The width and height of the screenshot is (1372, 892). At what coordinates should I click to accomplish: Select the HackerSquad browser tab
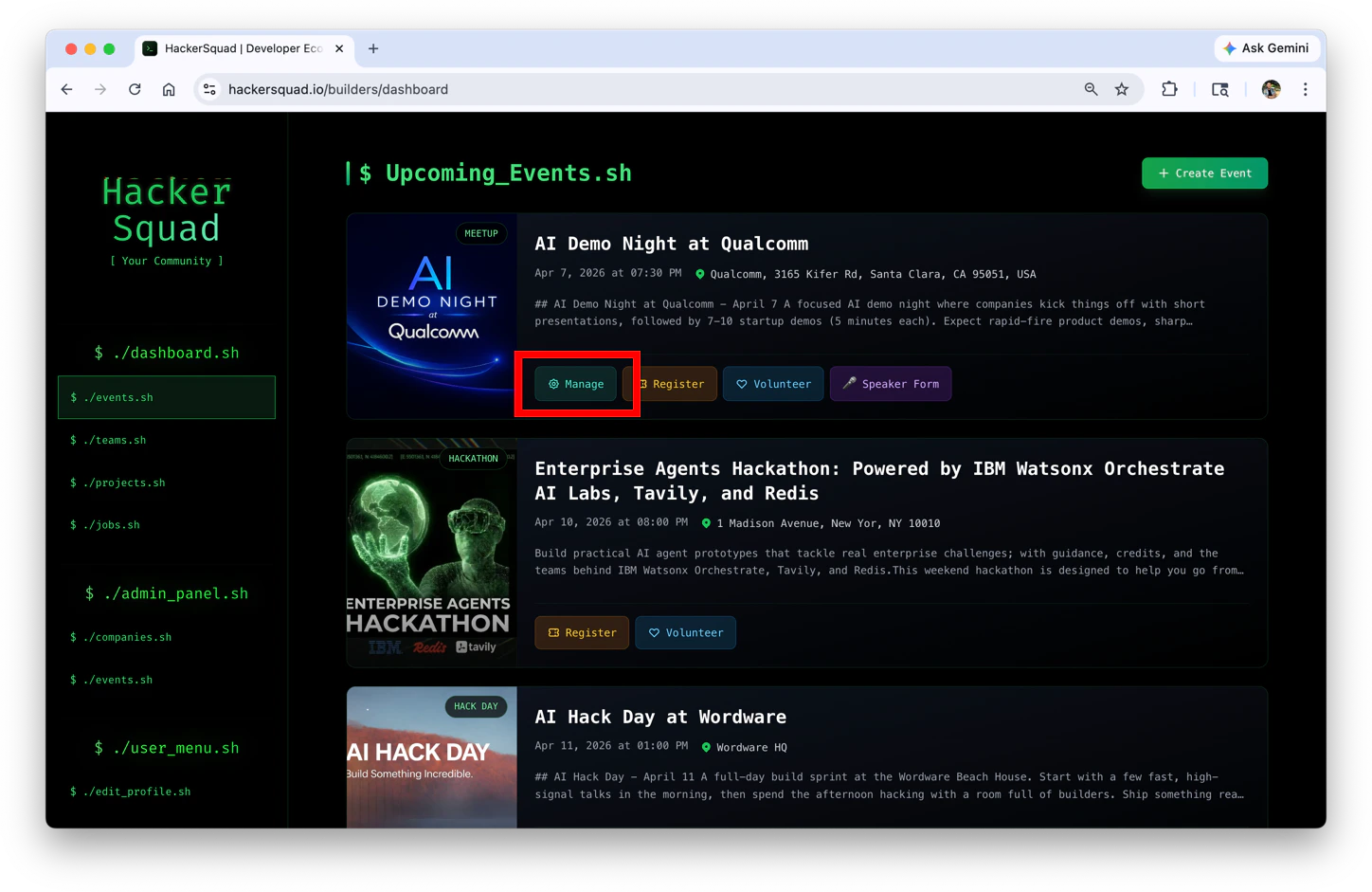(x=243, y=48)
